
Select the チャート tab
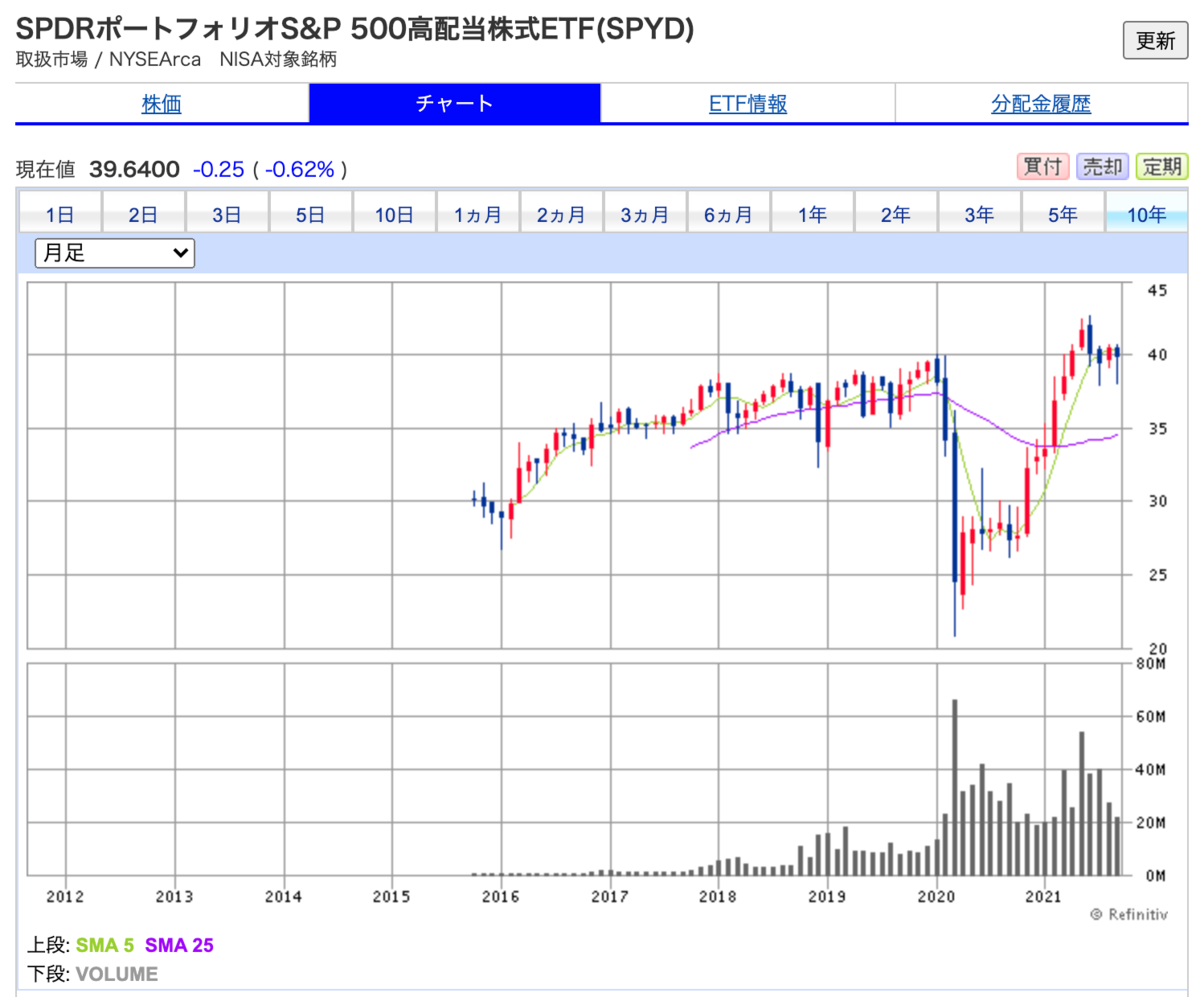point(455,104)
